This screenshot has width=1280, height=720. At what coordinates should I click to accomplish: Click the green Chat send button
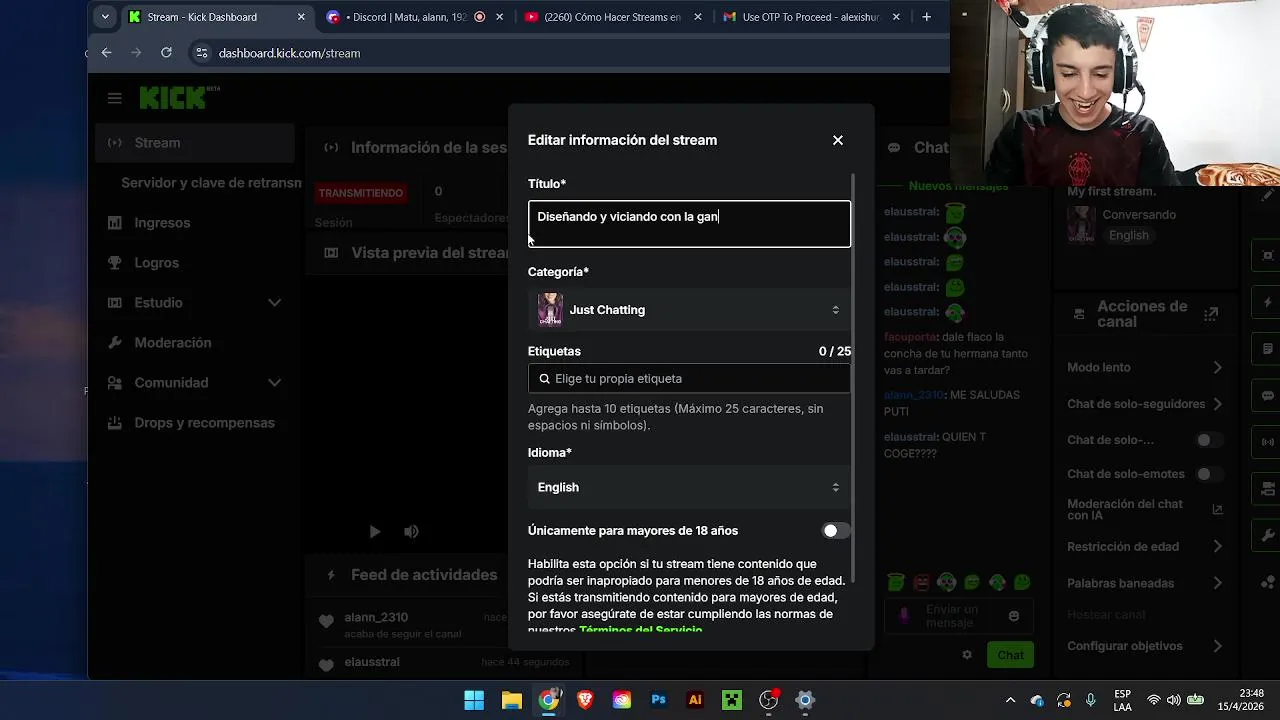pos(1010,655)
